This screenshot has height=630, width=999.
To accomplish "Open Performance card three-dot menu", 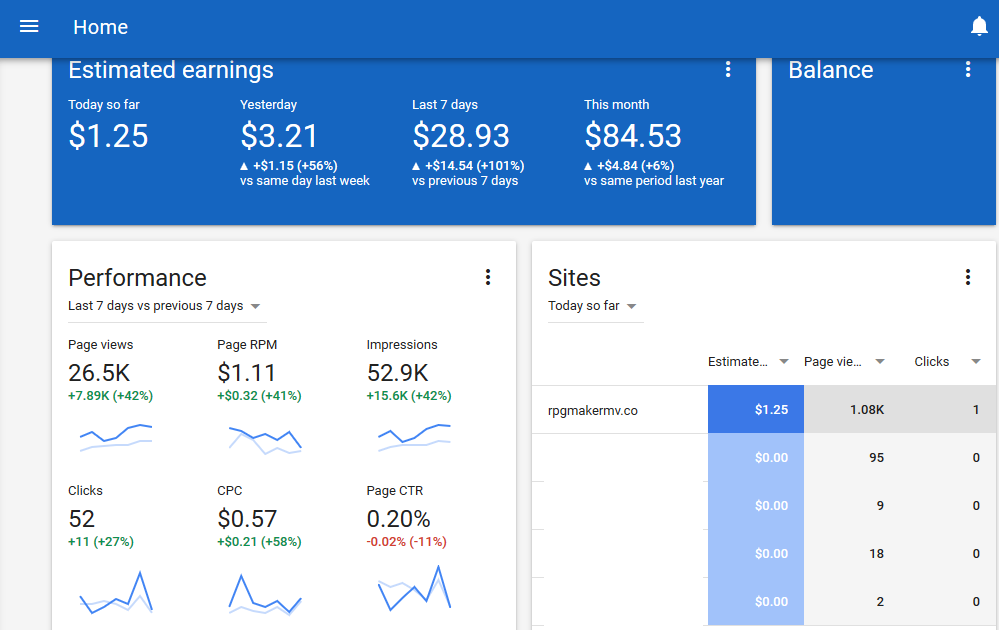I will (487, 277).
